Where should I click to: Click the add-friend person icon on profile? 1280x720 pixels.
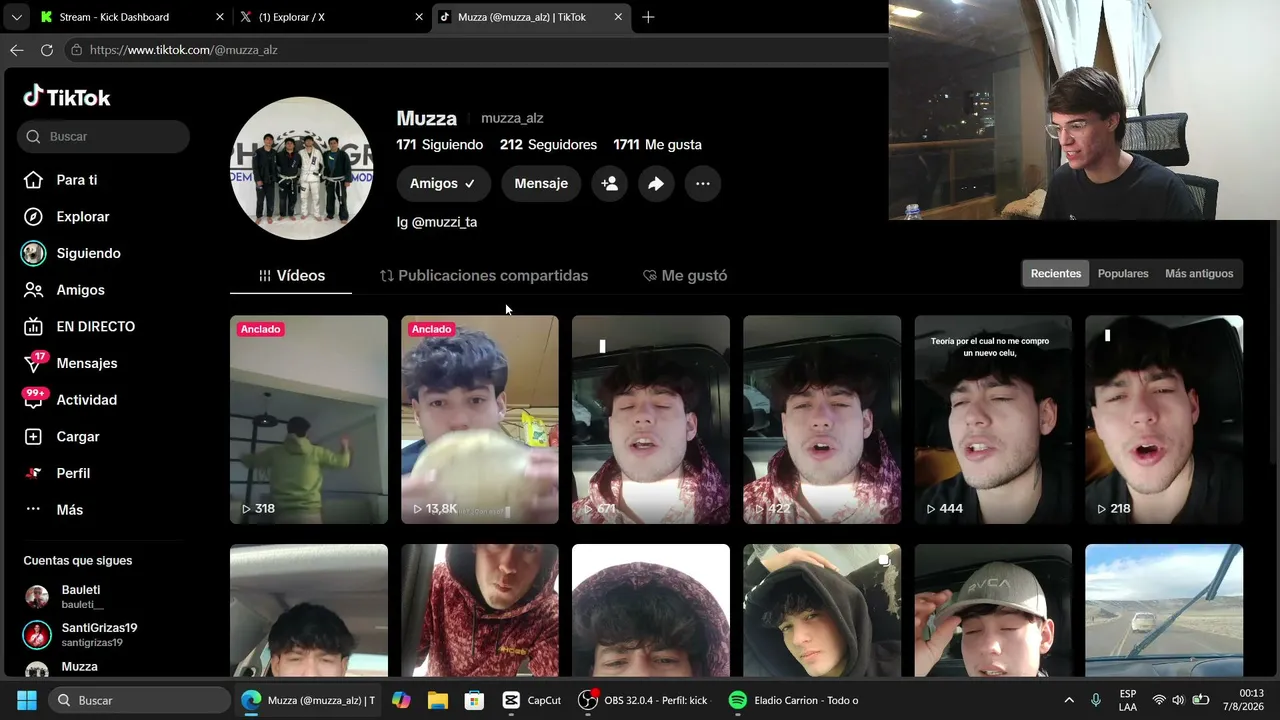click(609, 184)
